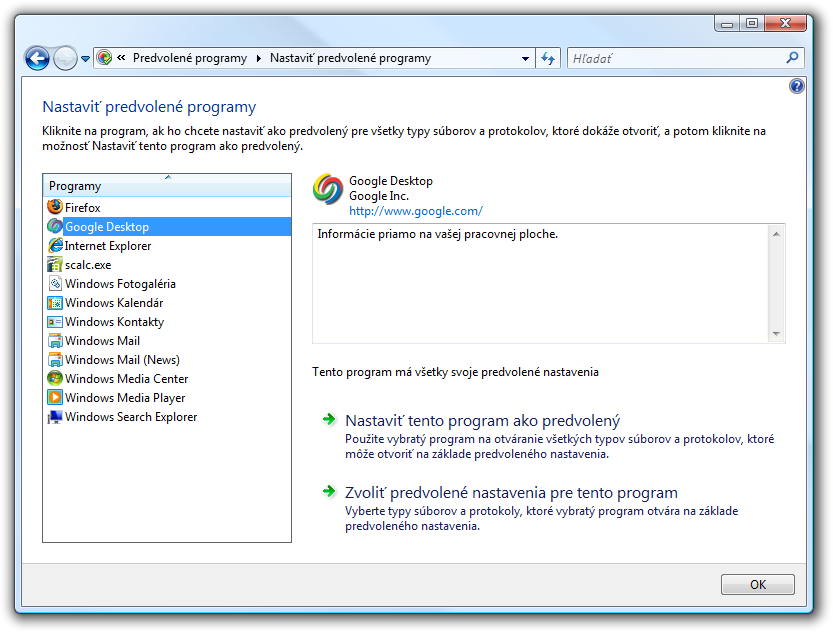Maximize the window
This screenshot has height=632, width=833.
752,23
